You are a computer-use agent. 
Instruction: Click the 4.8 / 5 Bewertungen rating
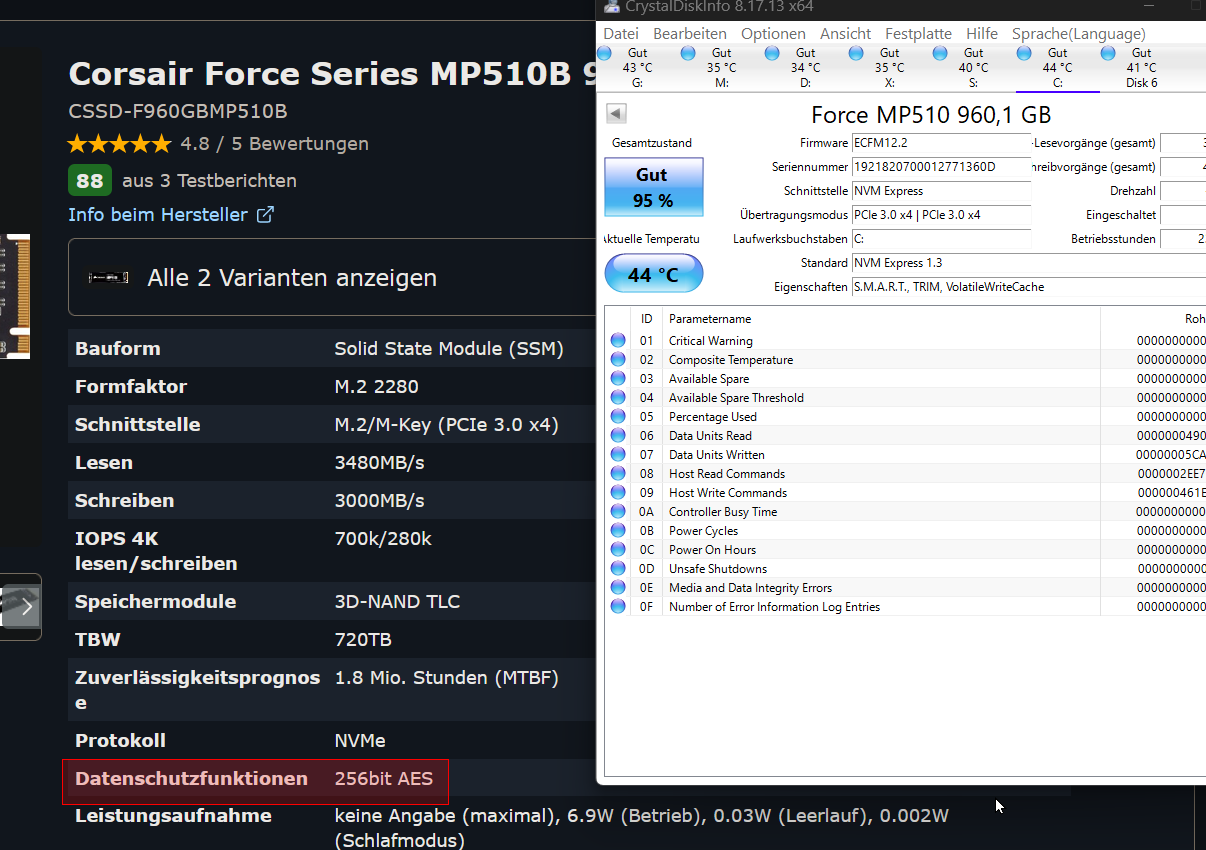click(275, 144)
